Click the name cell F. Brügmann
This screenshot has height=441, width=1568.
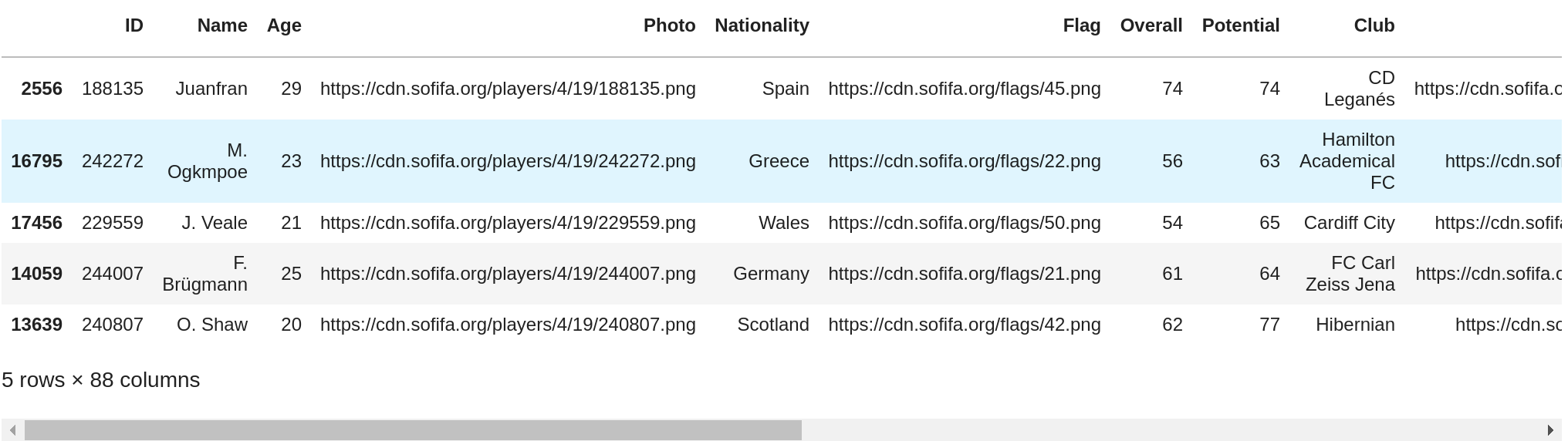point(205,274)
